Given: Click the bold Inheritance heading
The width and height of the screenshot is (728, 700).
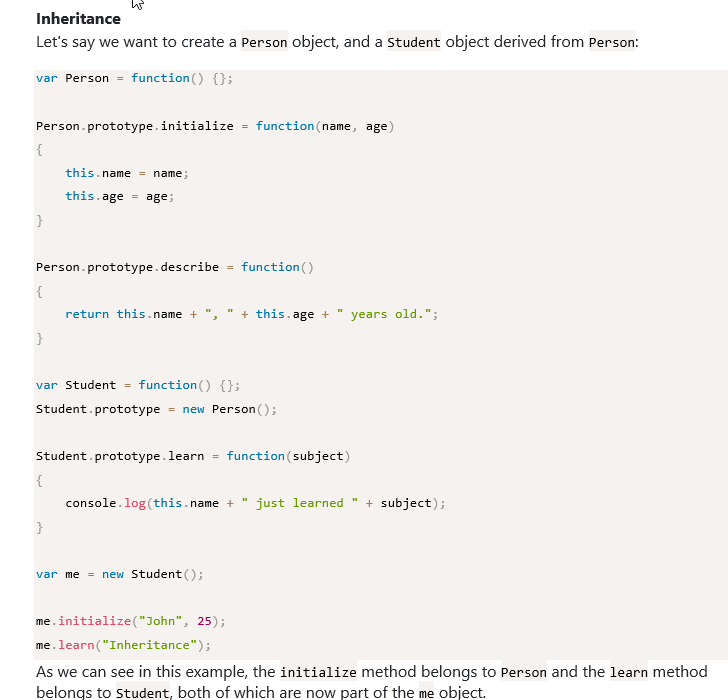Looking at the screenshot, I should click(x=78, y=19).
